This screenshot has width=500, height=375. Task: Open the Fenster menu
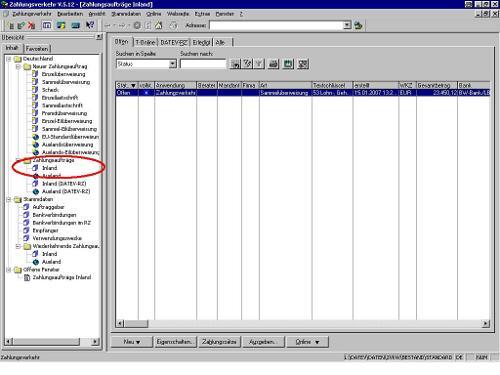tap(225, 14)
